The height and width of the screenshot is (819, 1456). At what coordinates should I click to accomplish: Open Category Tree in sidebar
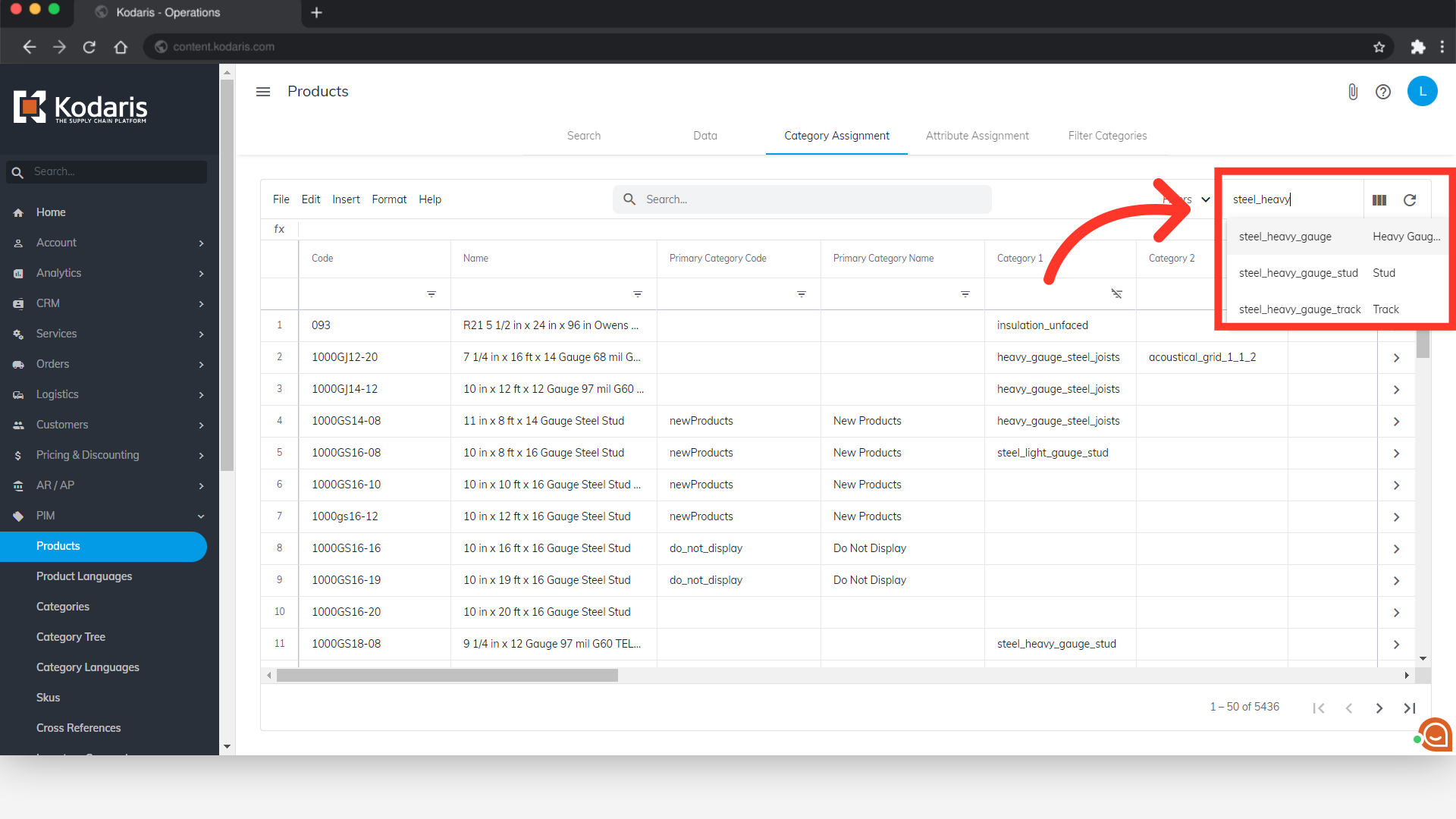(71, 637)
